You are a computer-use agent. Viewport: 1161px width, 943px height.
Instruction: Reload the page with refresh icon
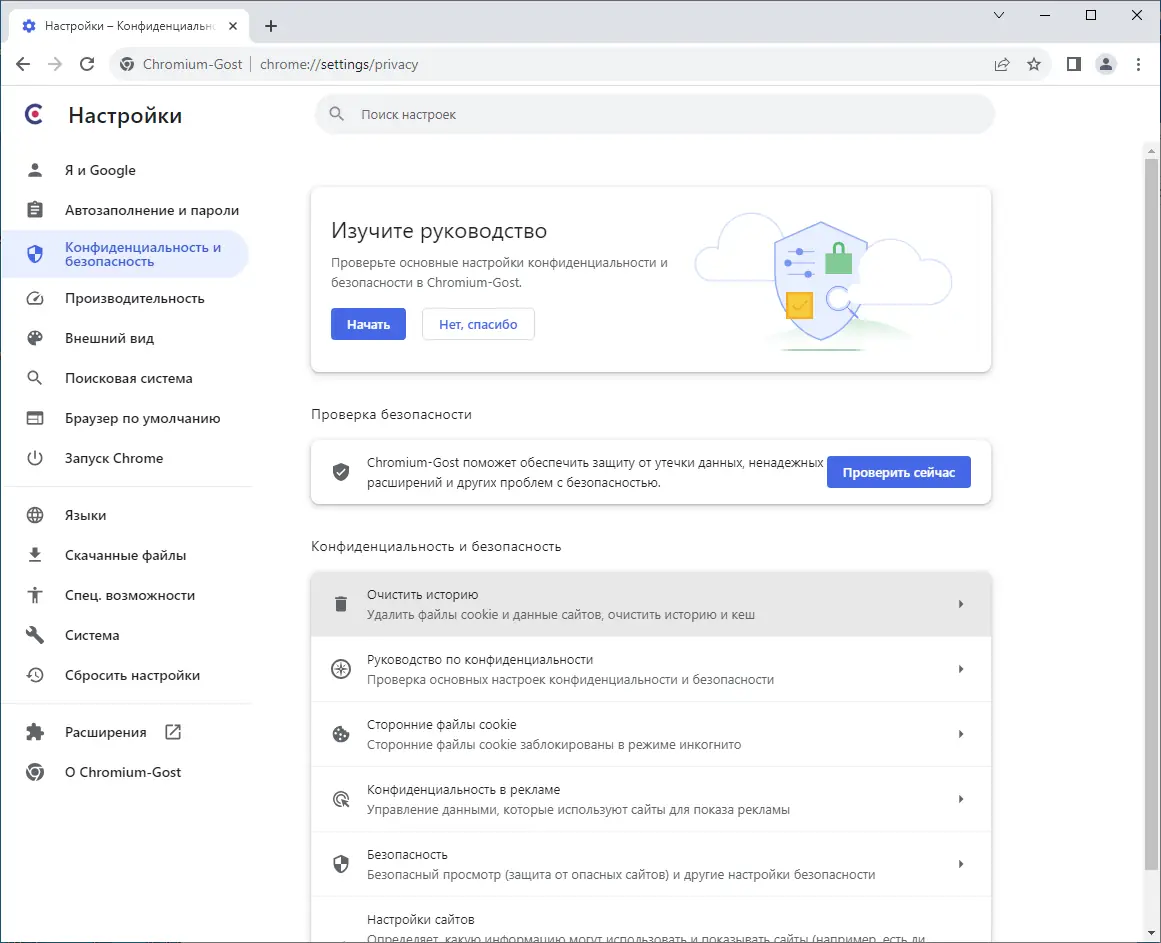pyautogui.click(x=87, y=64)
